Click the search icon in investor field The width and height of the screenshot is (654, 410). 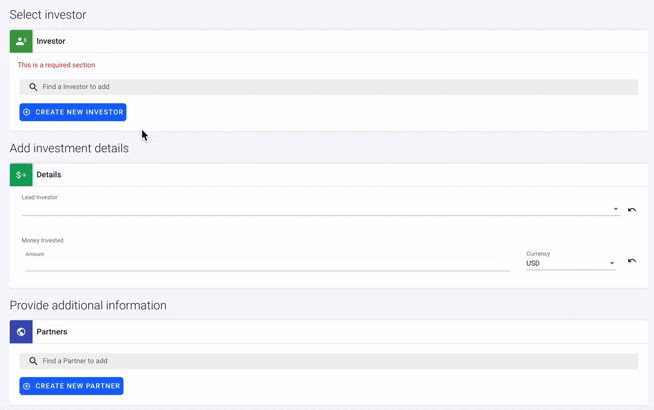[33, 87]
